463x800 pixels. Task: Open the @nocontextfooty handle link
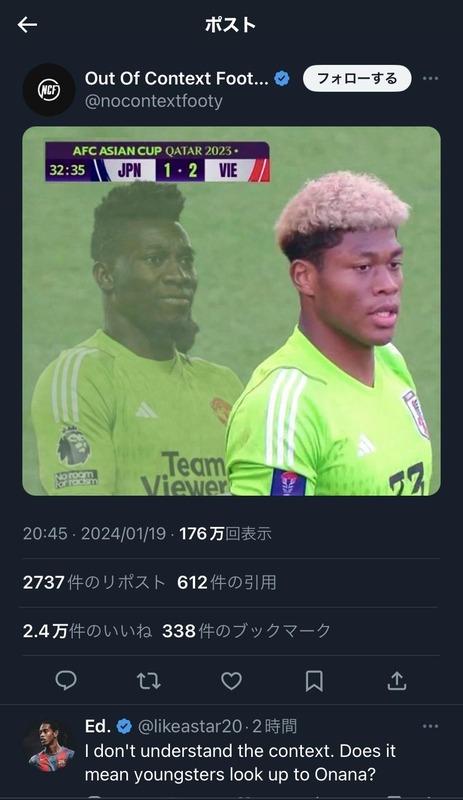click(154, 101)
